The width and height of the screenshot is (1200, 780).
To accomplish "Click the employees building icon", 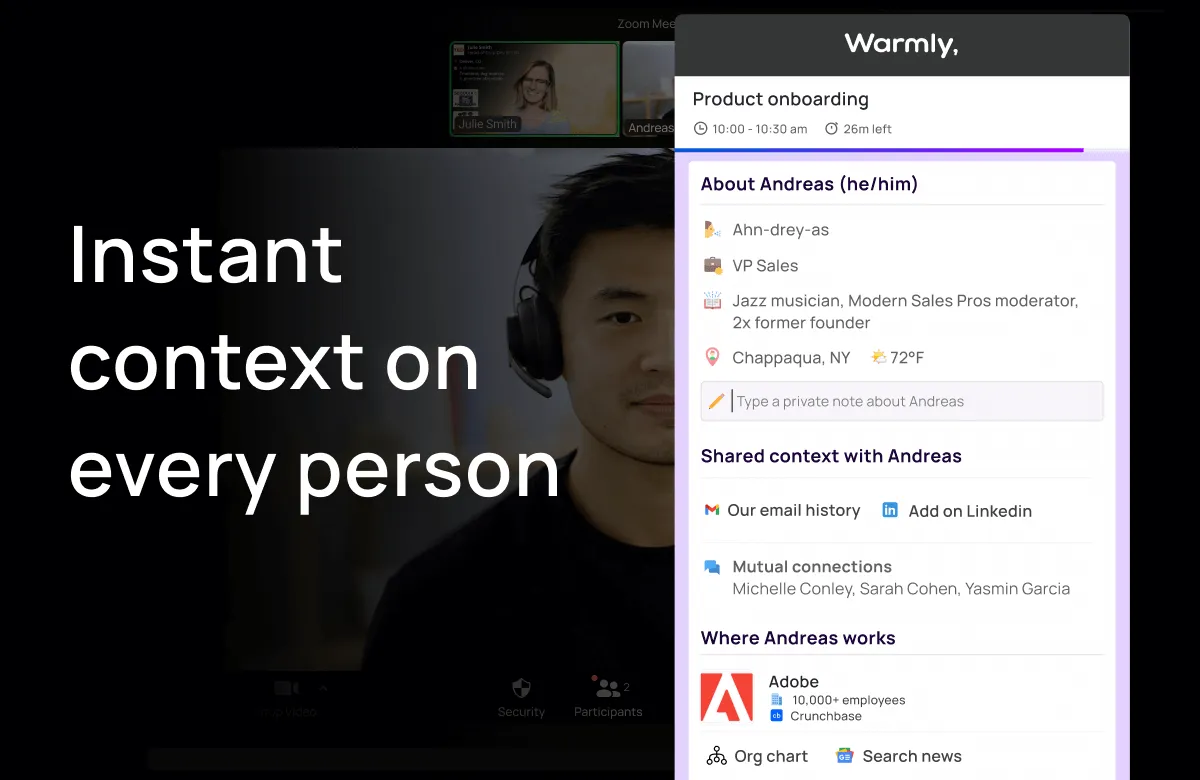I will [777, 700].
